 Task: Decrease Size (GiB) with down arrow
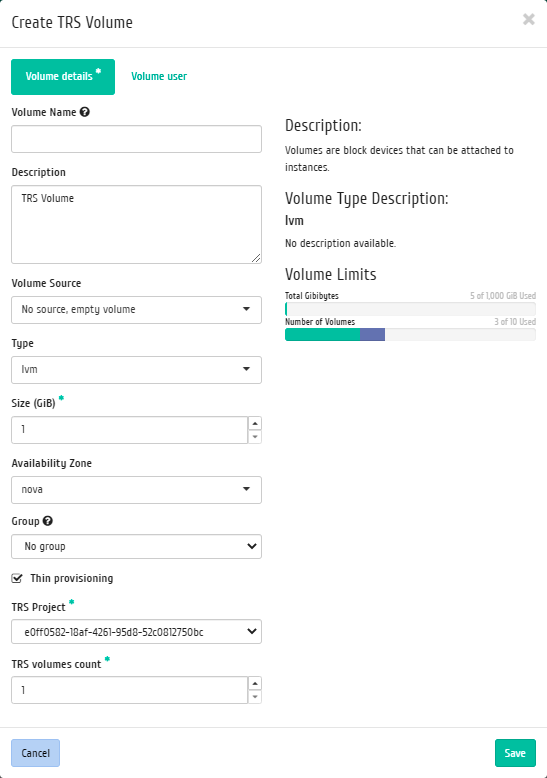[255, 437]
